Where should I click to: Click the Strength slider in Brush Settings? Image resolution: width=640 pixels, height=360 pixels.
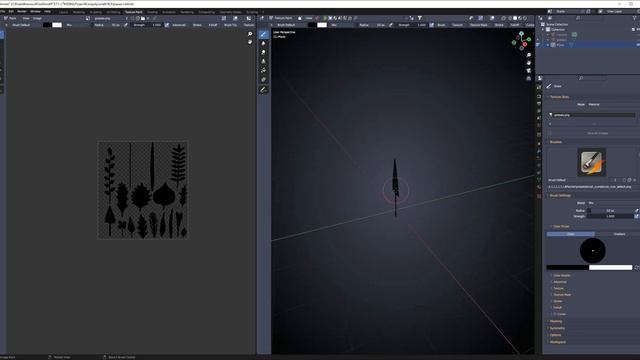(x=610, y=216)
